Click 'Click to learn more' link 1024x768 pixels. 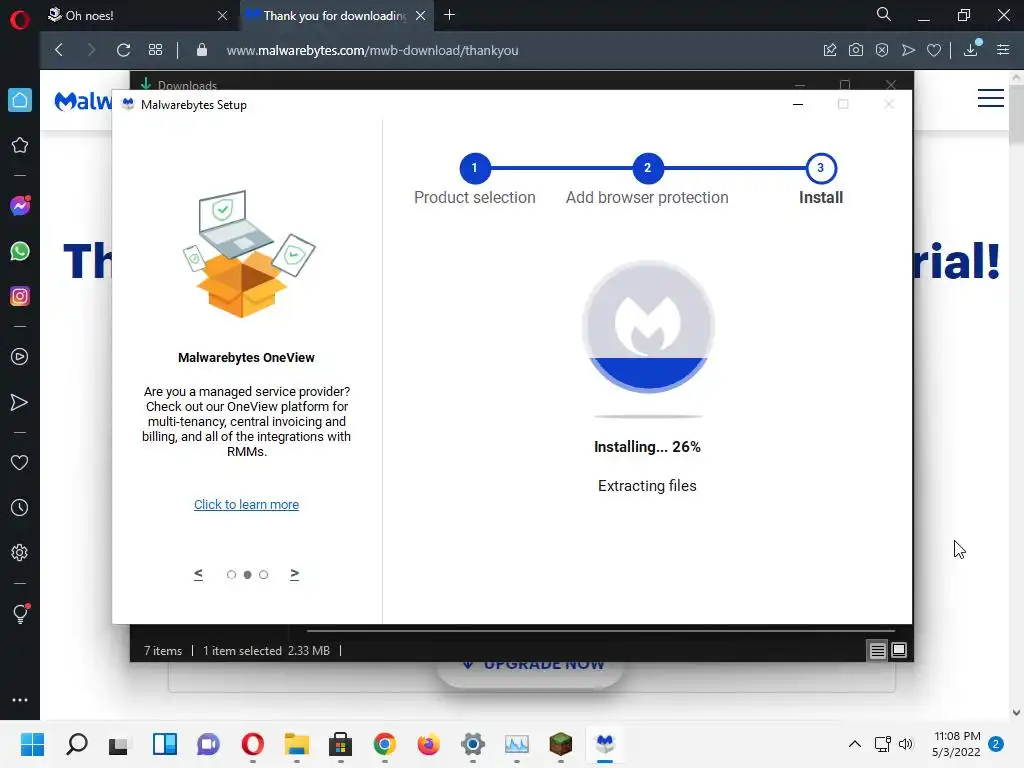pyautogui.click(x=246, y=505)
